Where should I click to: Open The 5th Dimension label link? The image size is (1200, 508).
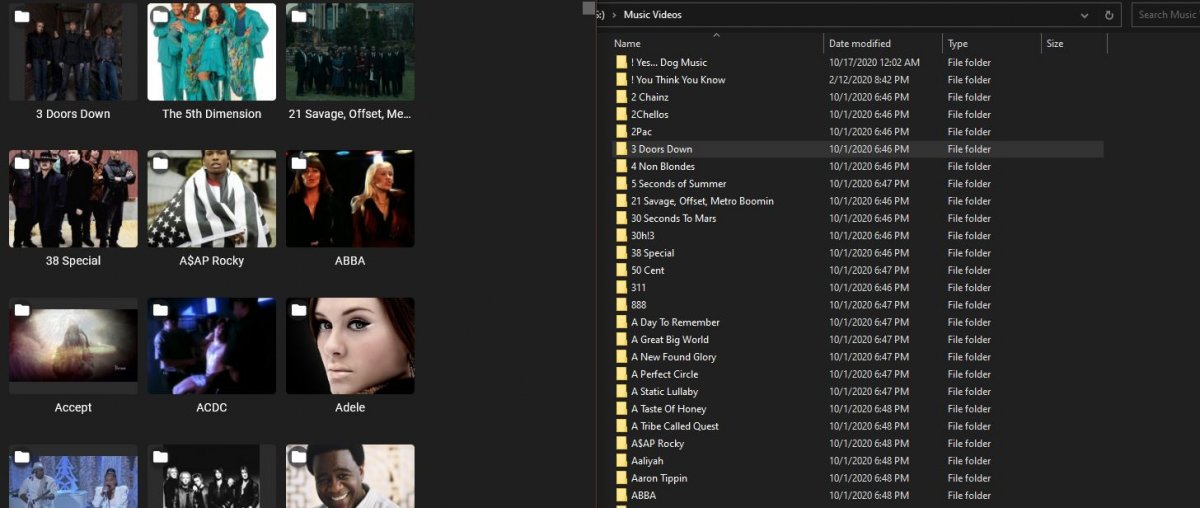211,114
